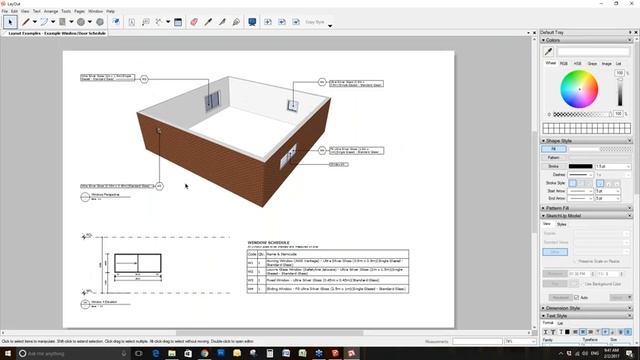Go to next page icon
640x360 pixels.
[x=296, y=22]
